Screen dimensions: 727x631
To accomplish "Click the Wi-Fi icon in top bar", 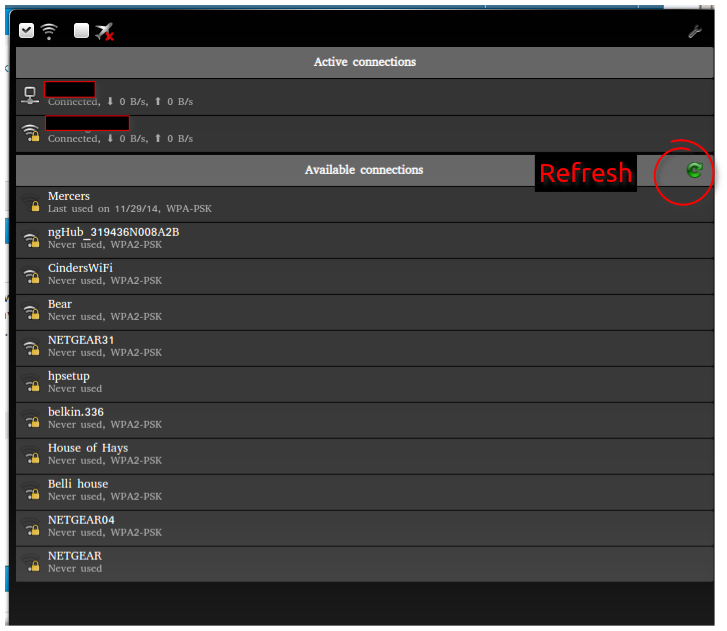I will pos(49,31).
